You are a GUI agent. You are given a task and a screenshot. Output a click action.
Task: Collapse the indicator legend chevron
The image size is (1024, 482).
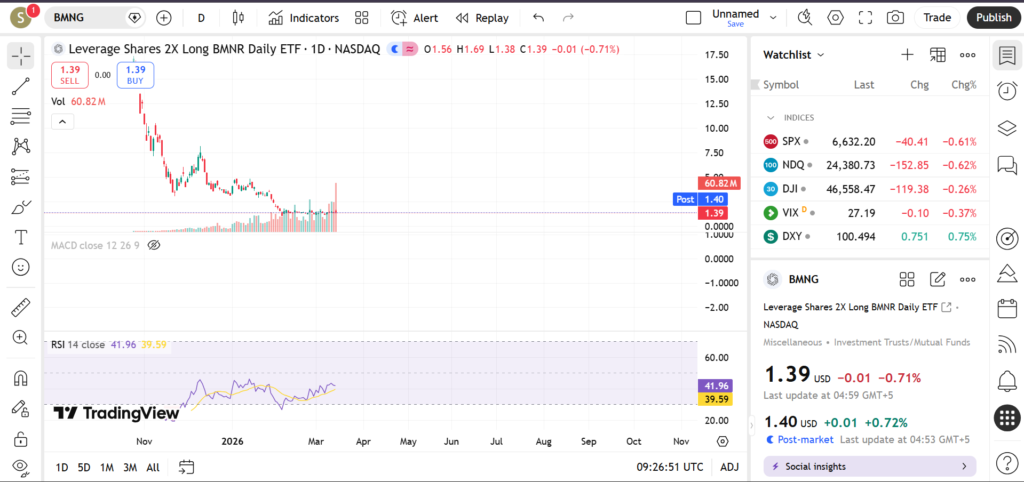point(62,121)
